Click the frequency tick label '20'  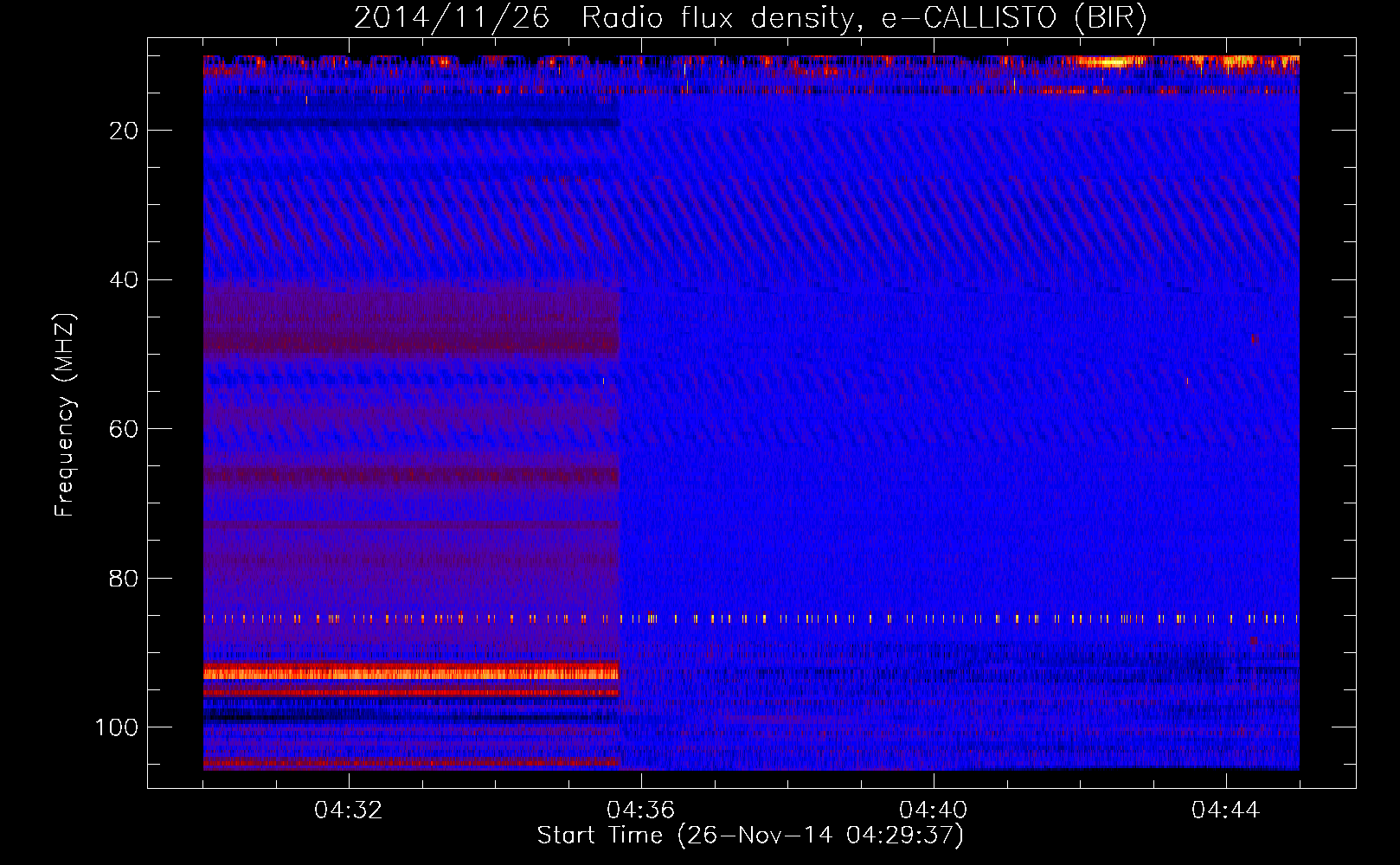pyautogui.click(x=125, y=131)
